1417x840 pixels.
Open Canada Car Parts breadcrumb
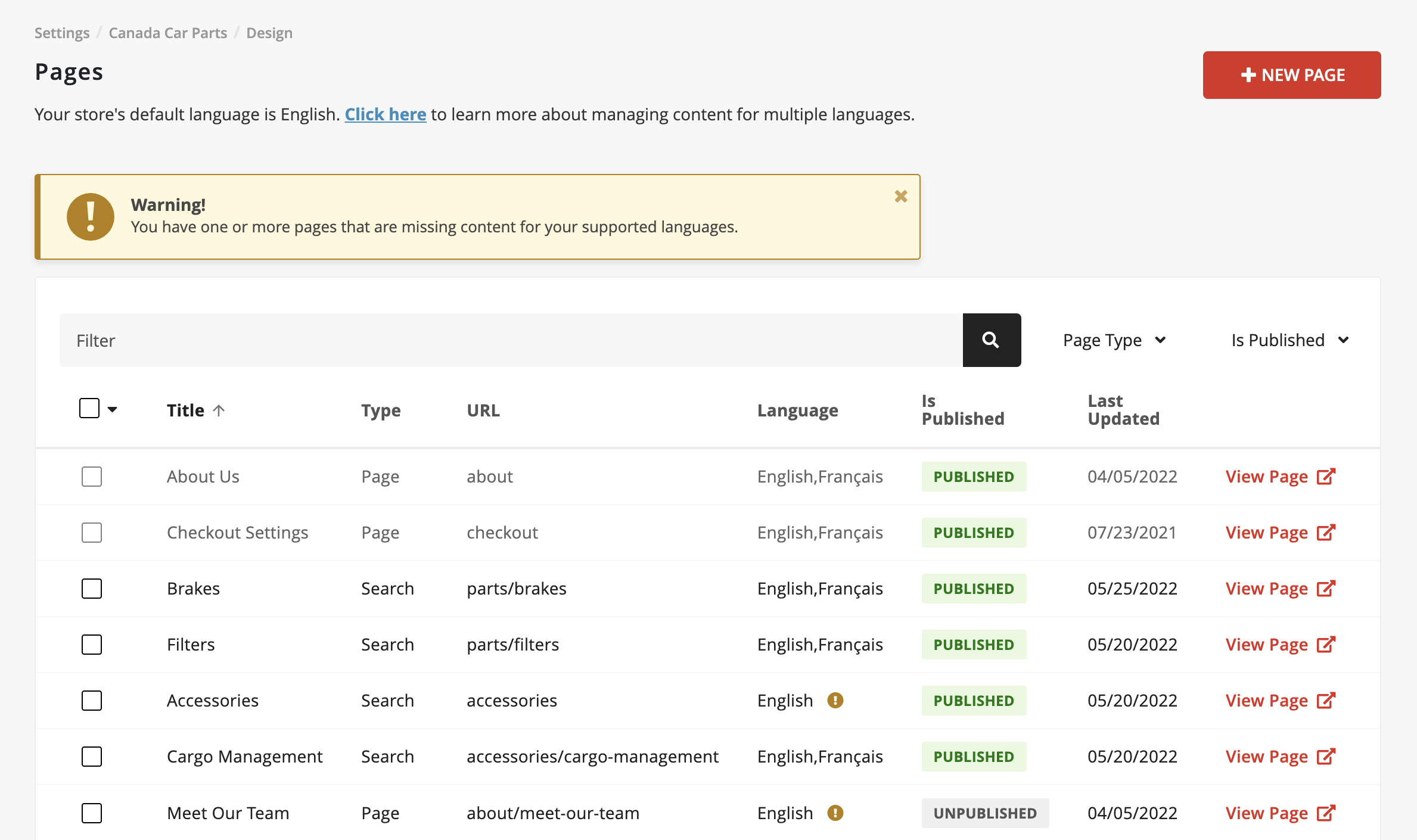[168, 33]
